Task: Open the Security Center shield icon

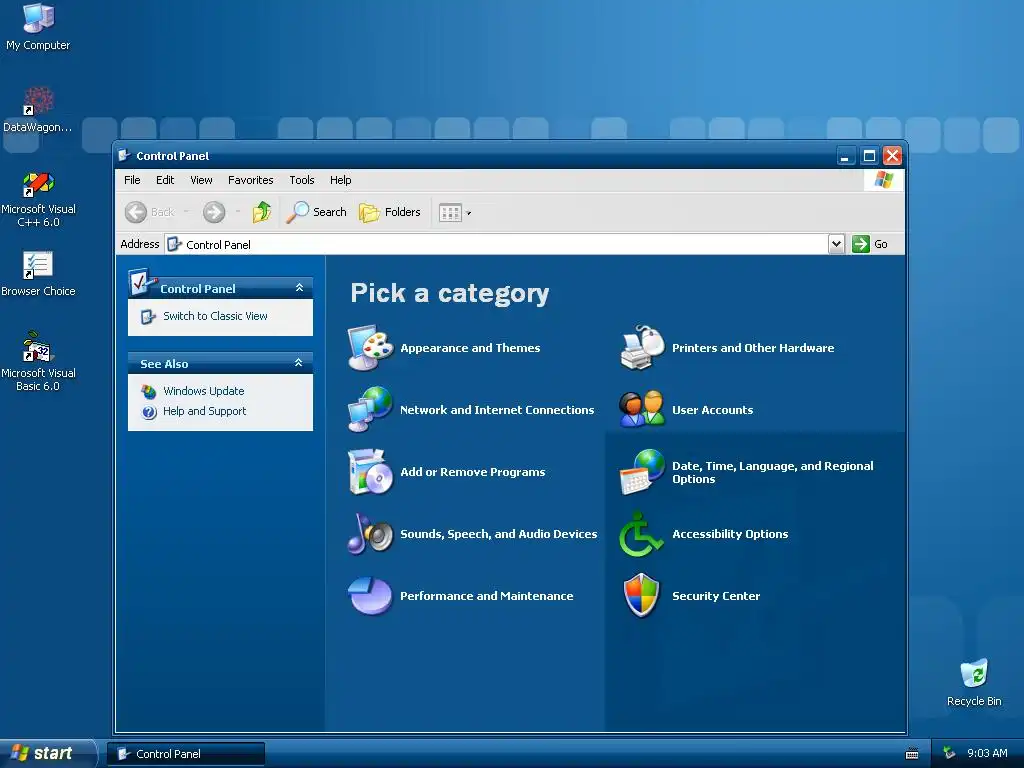Action: (x=642, y=596)
